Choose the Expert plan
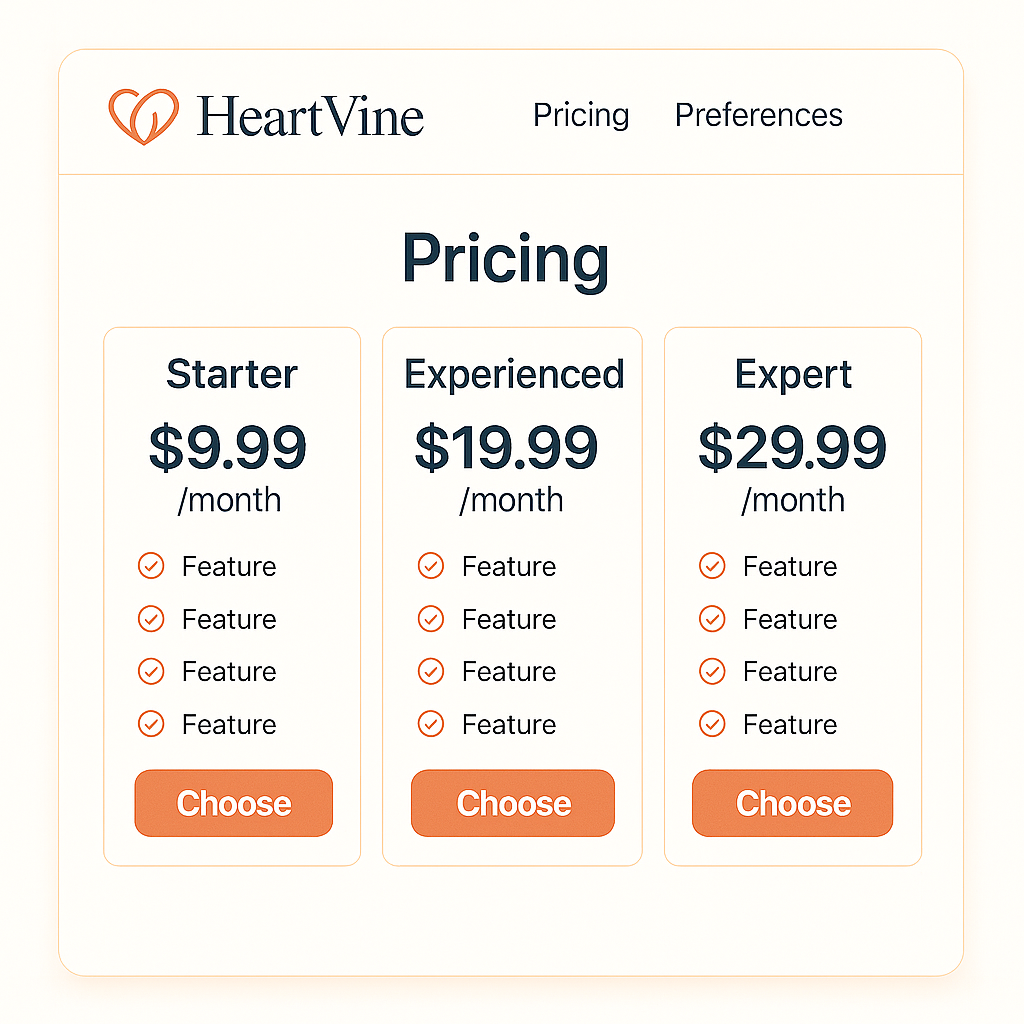 tap(792, 803)
